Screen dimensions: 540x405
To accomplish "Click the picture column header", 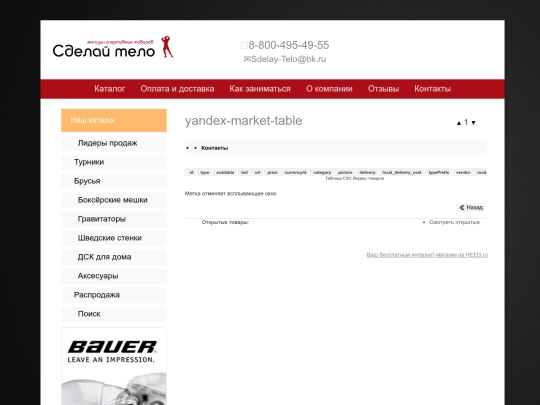I will click(x=345, y=172).
